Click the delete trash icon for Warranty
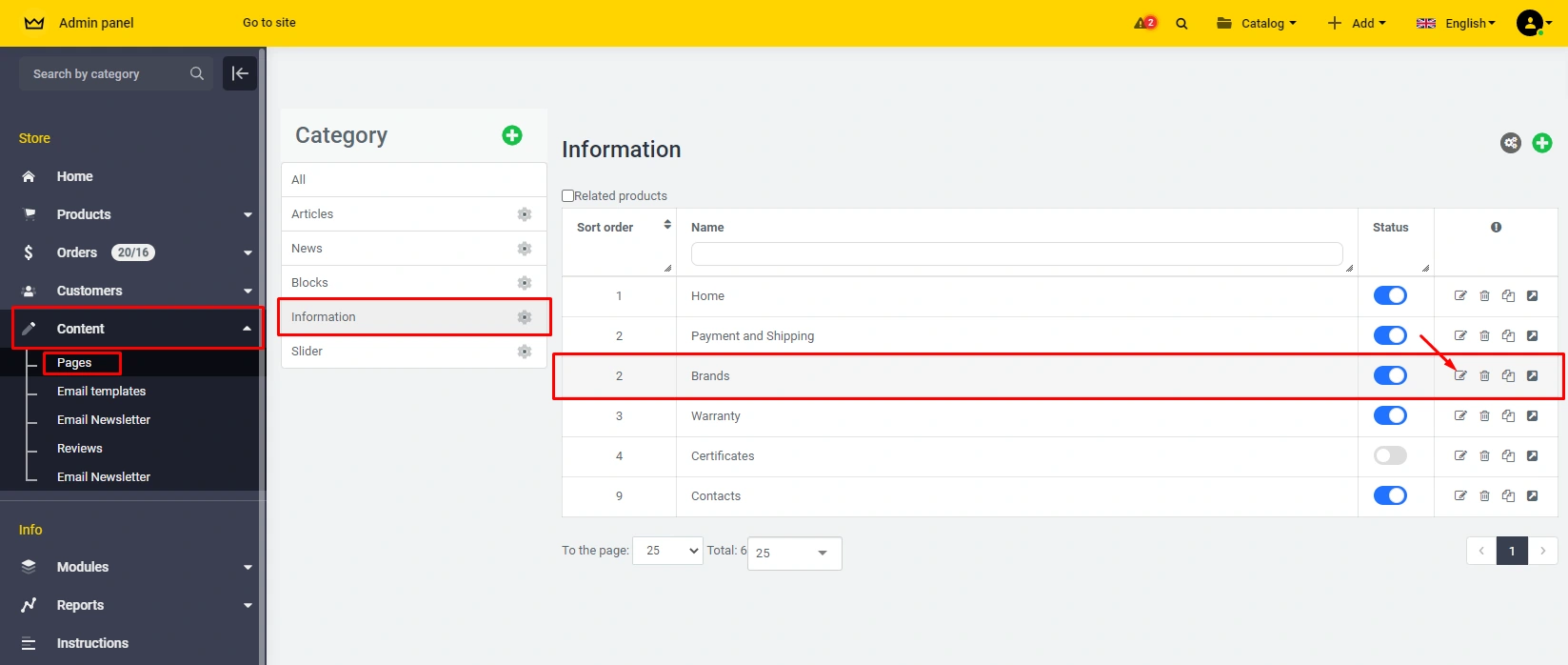This screenshot has height=665, width=1568. pos(1484,416)
